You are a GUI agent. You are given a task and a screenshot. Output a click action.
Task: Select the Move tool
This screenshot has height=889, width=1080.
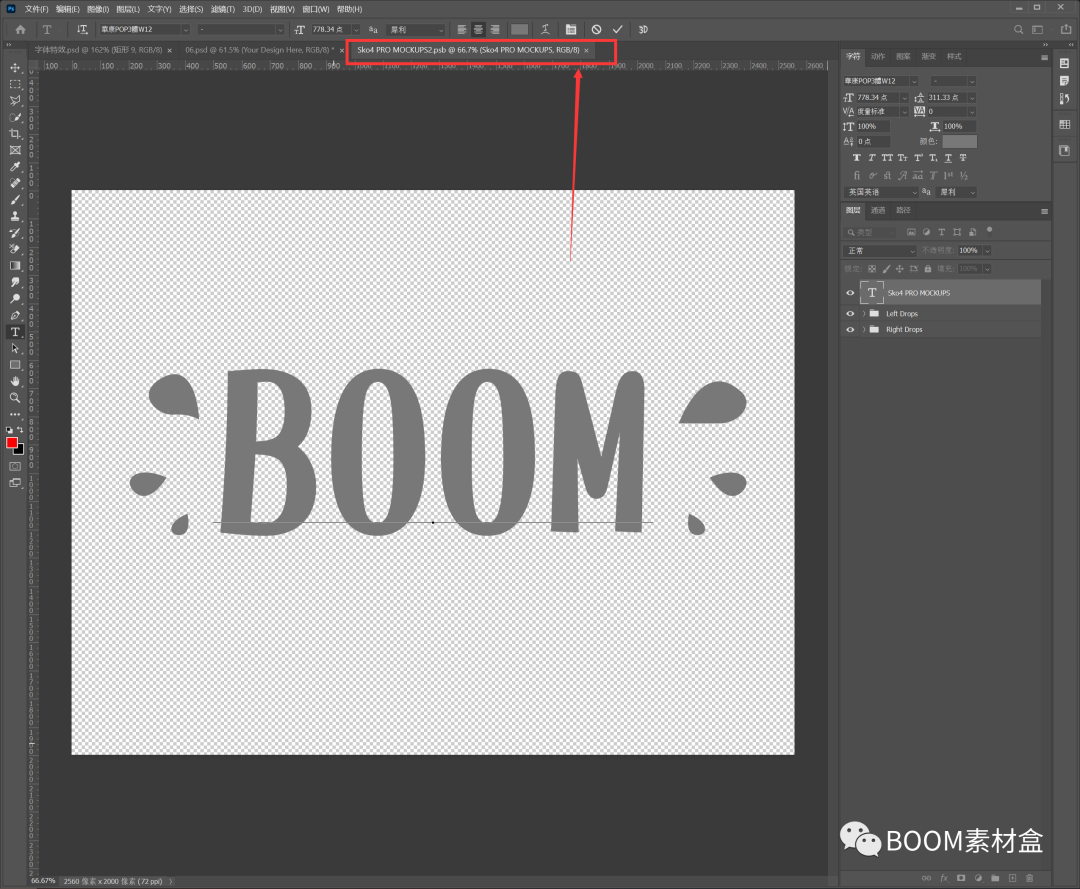(x=15, y=68)
